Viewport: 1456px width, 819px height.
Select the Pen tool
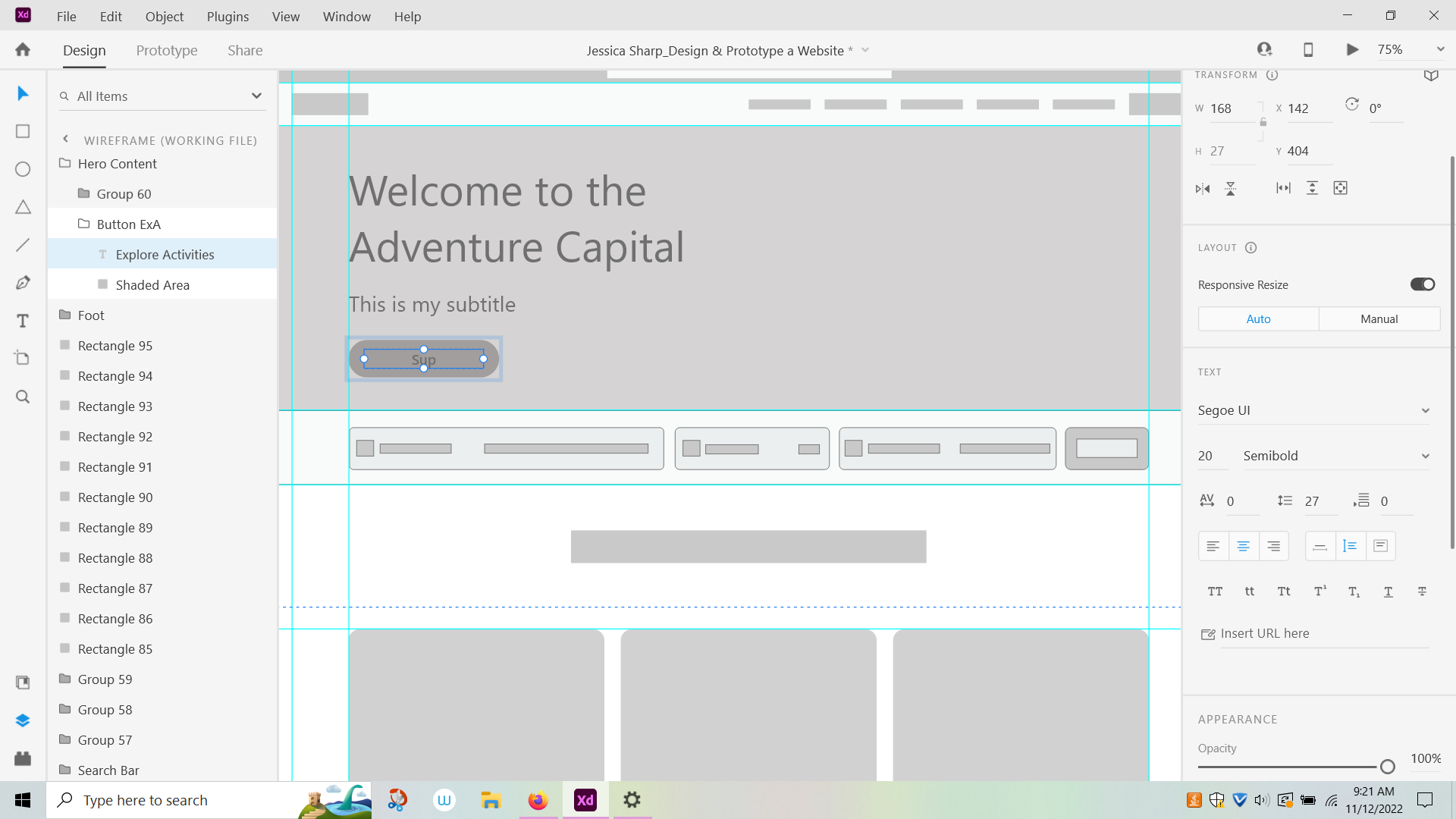pos(22,282)
